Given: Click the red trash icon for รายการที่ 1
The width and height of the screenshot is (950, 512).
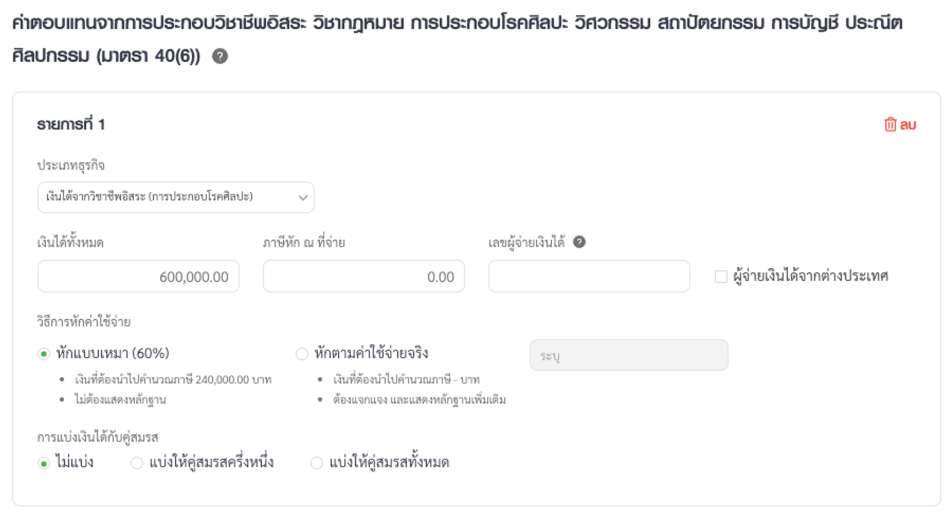Looking at the screenshot, I should (890, 124).
